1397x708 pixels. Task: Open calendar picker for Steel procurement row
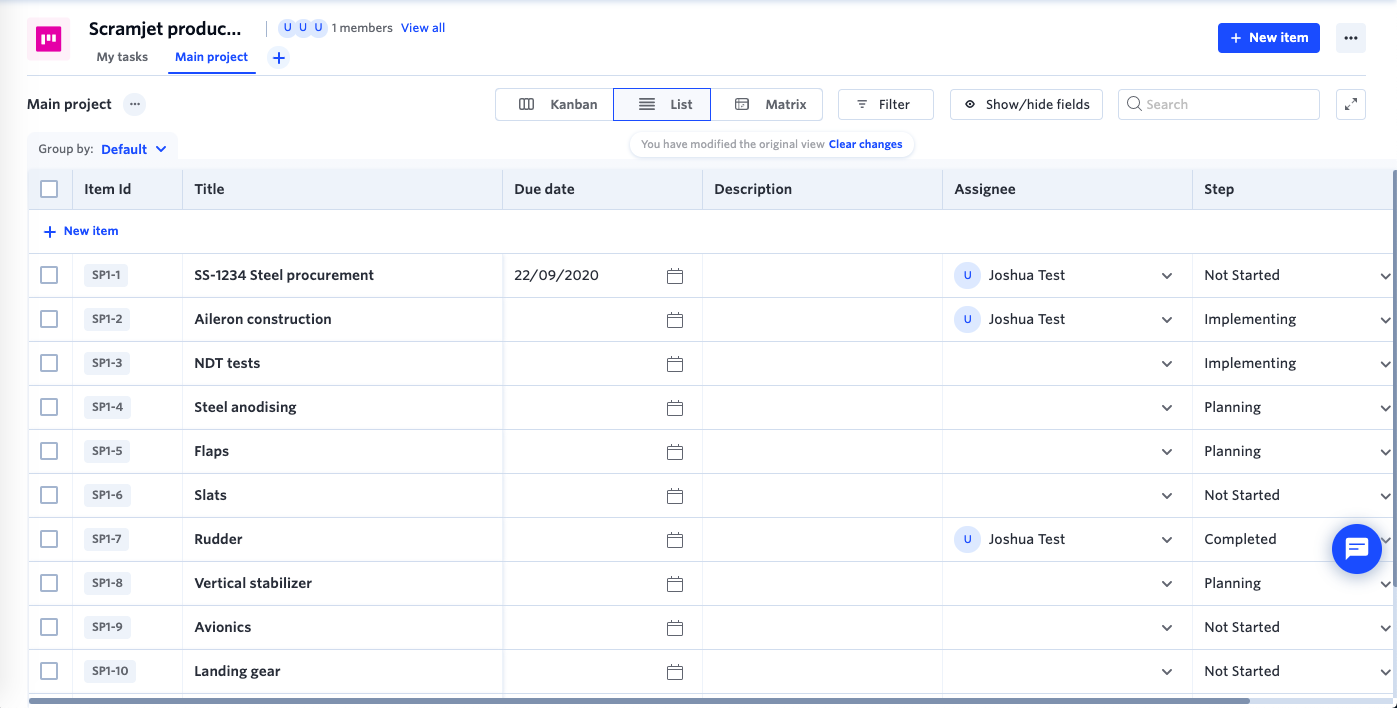pos(675,276)
